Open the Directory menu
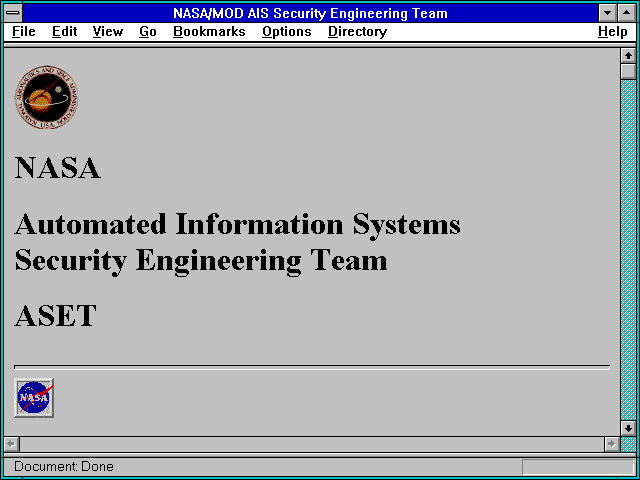Viewport: 640px width, 480px height. pyautogui.click(x=358, y=32)
